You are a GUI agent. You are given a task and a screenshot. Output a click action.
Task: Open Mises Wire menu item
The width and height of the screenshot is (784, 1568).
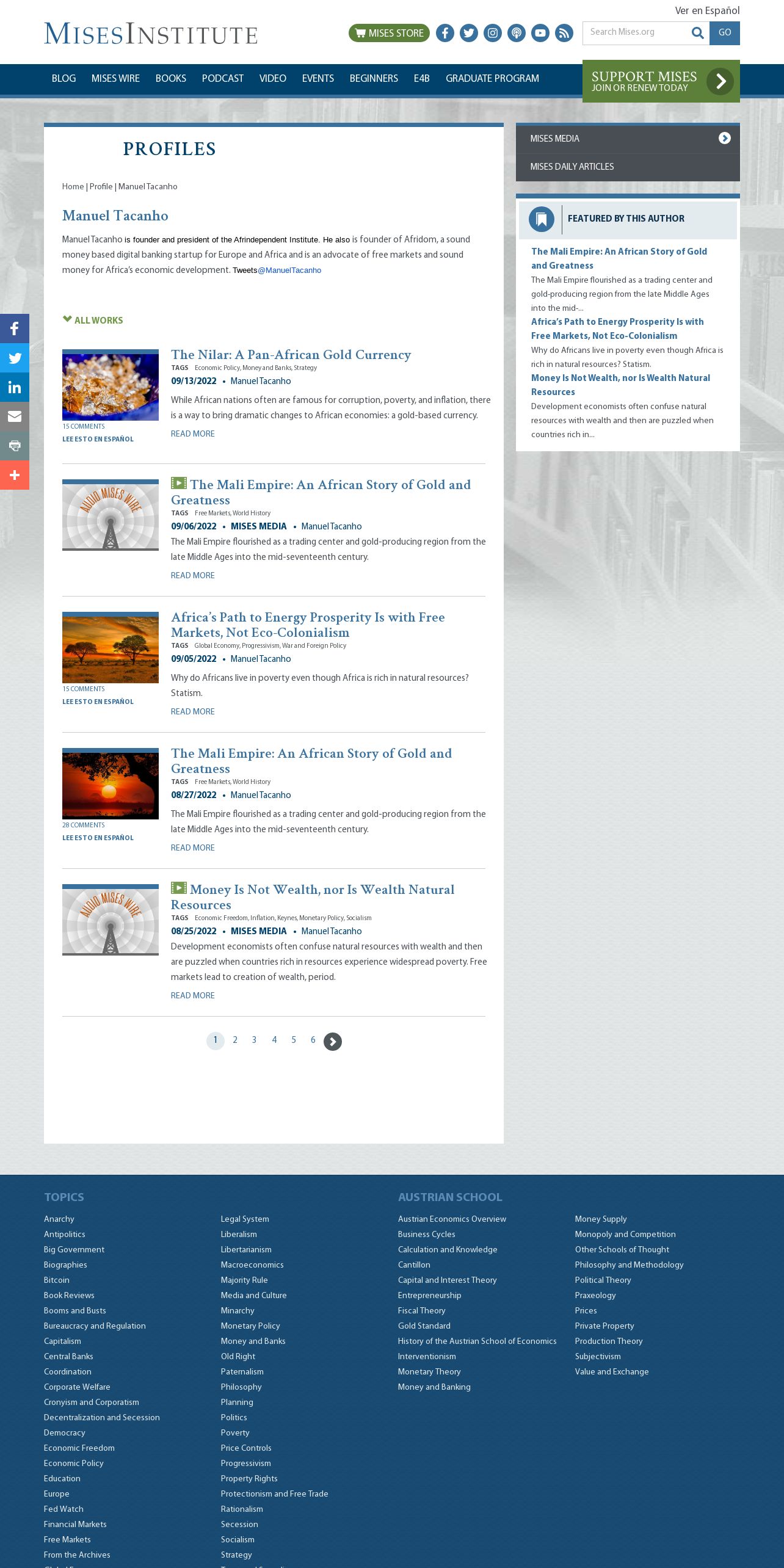click(115, 78)
